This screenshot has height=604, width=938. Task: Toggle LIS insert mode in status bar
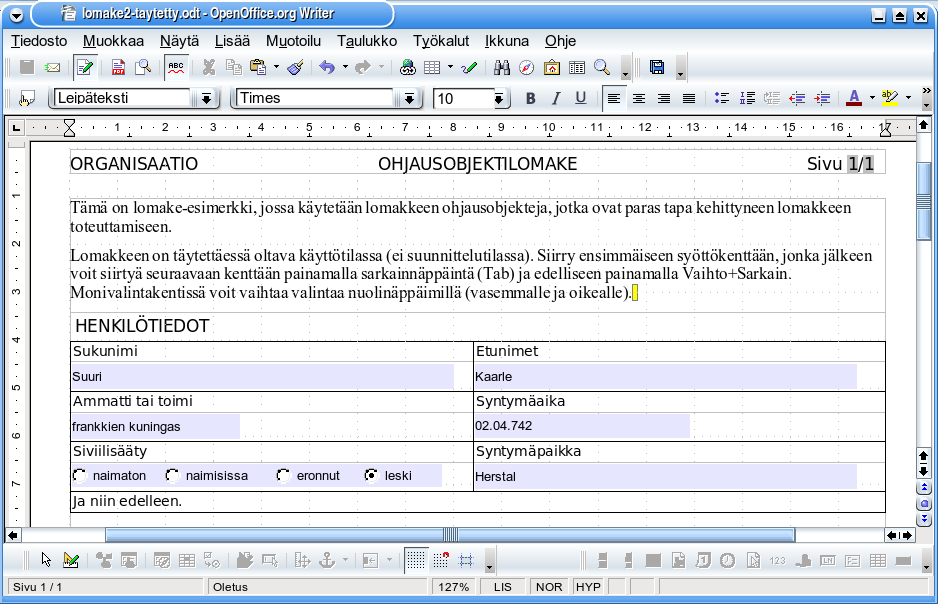pos(502,587)
